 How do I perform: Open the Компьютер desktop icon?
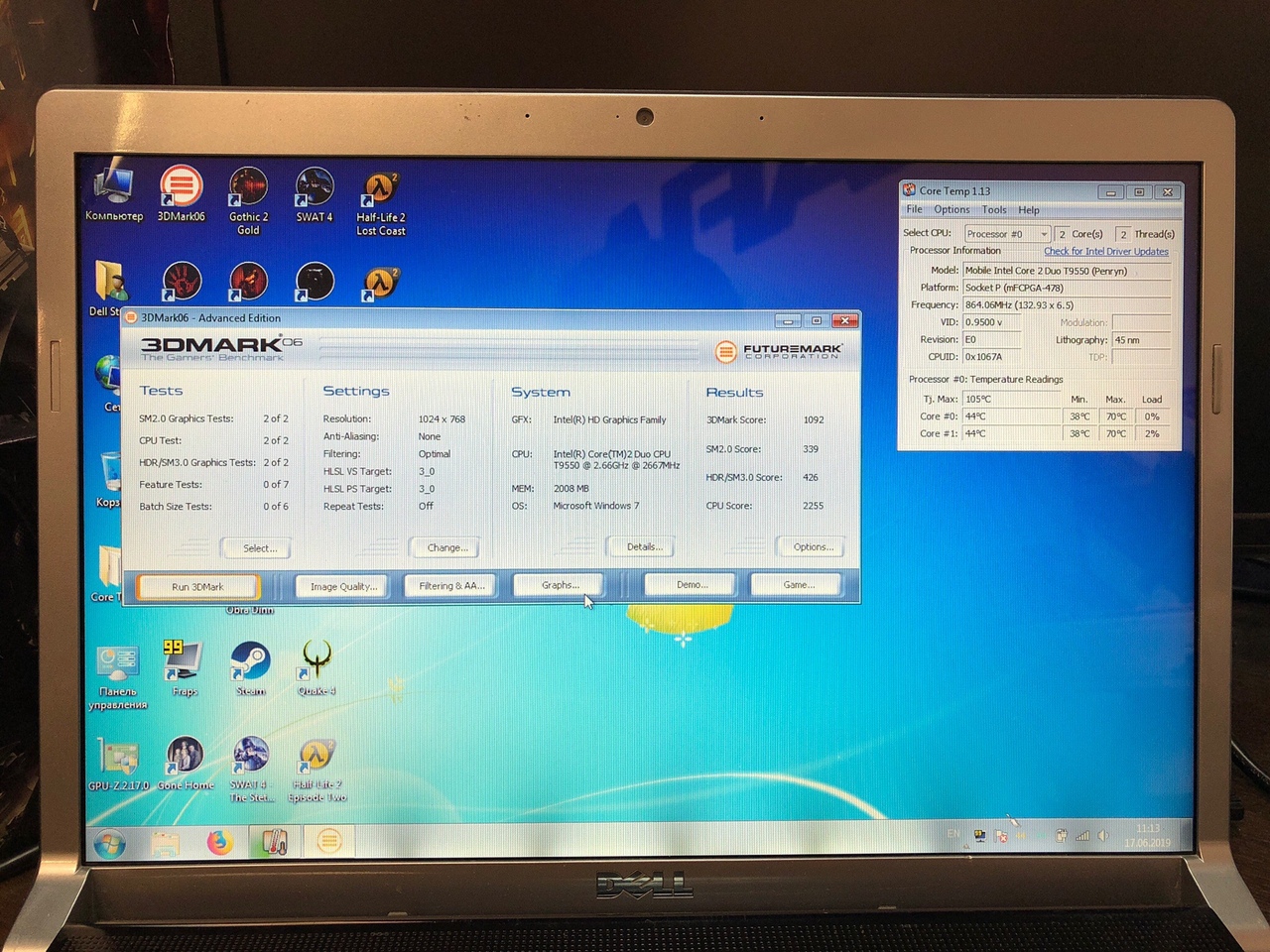tap(113, 194)
